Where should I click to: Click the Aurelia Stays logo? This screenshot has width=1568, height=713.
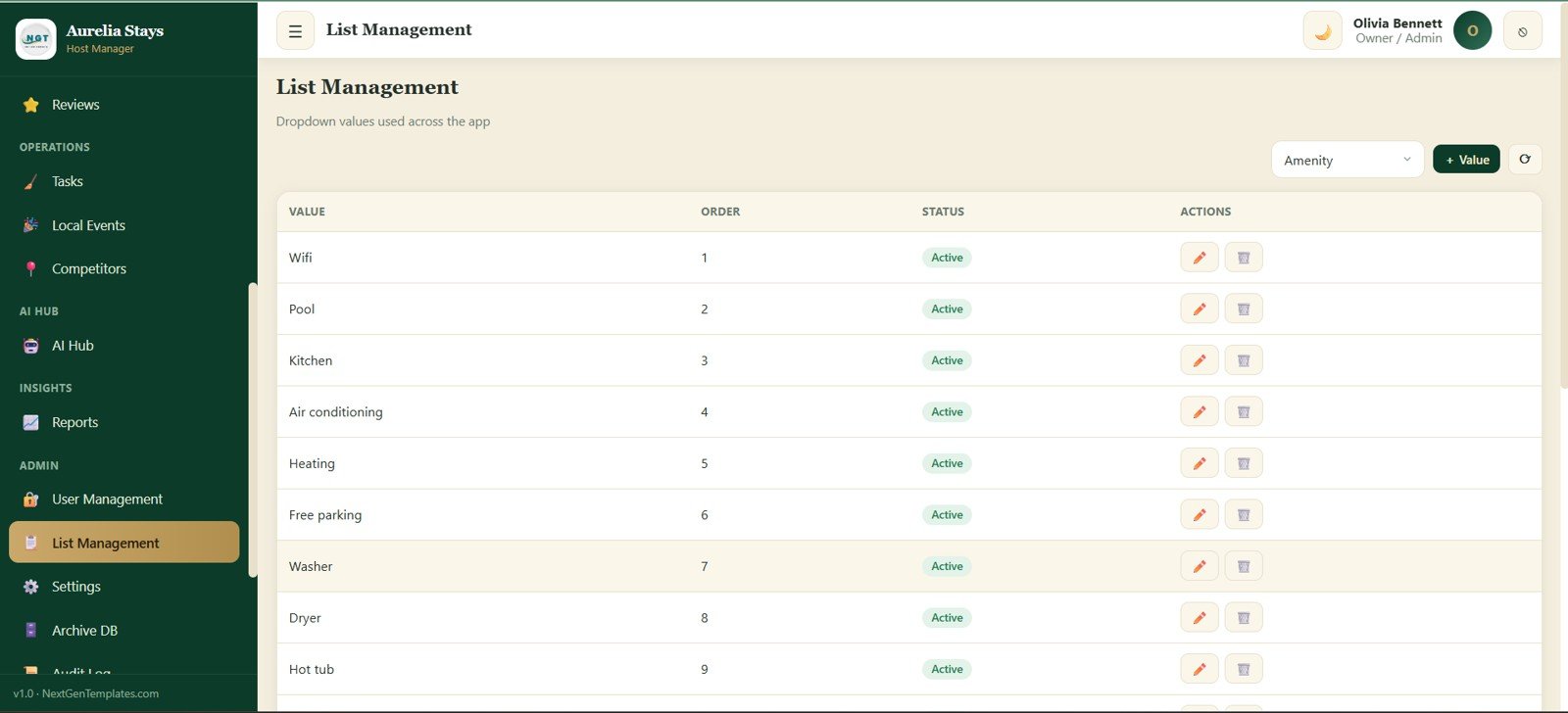click(x=36, y=39)
